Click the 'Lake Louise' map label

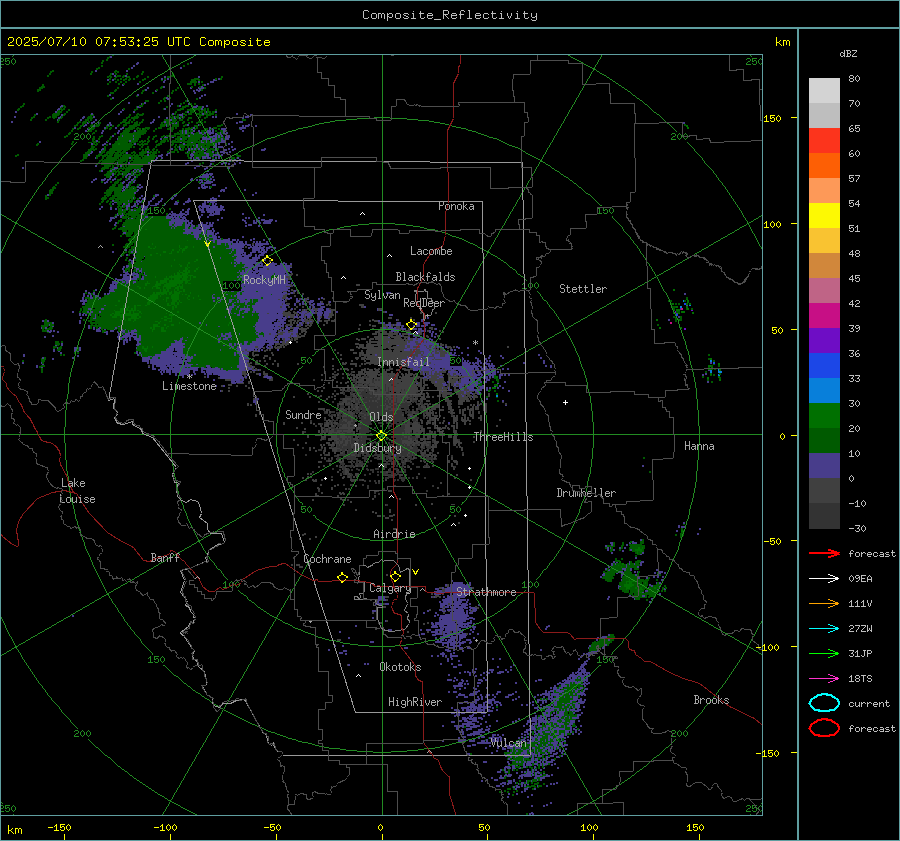[77, 491]
